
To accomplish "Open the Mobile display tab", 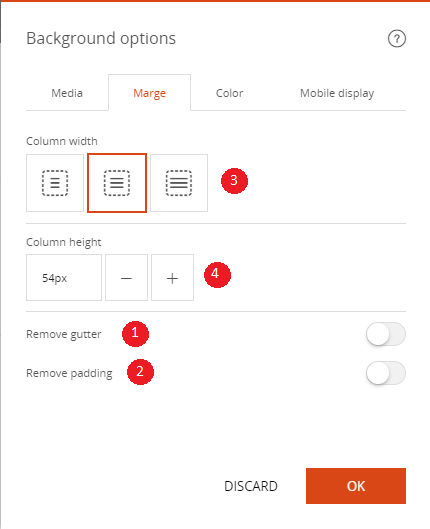I will [337, 93].
